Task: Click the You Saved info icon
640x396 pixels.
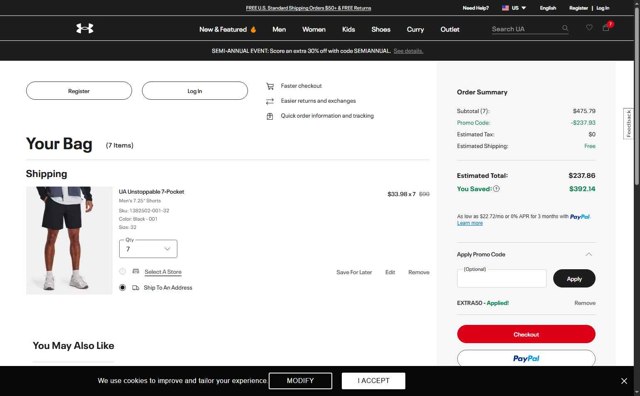Action: (x=496, y=189)
